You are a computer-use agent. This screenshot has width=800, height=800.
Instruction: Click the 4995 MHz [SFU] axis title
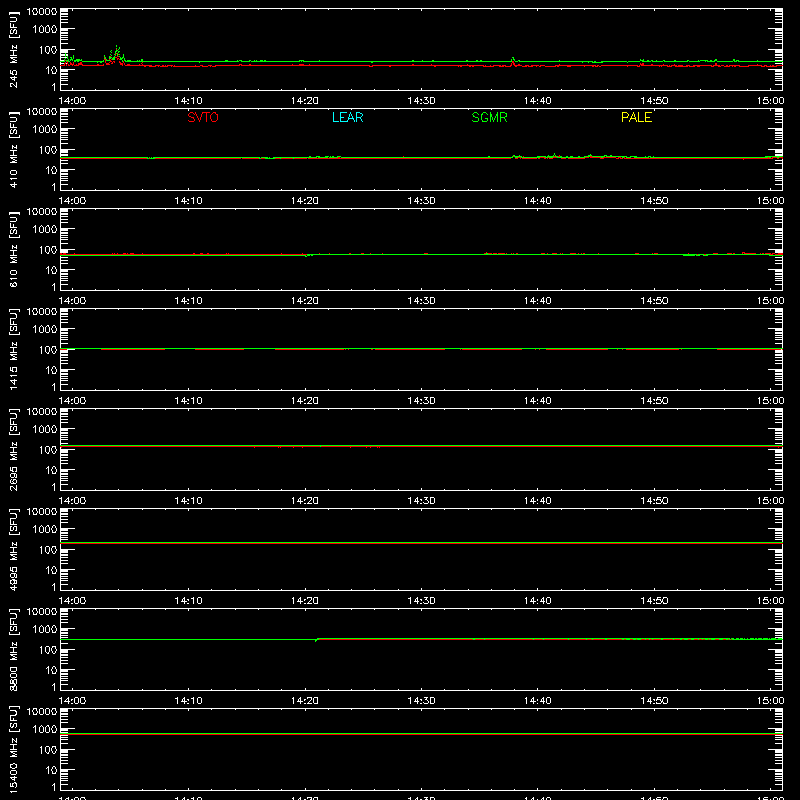tap(13, 550)
